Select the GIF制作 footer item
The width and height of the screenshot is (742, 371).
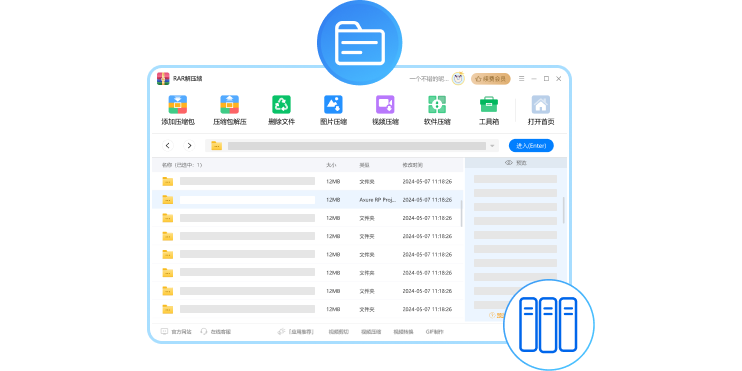pos(435,332)
